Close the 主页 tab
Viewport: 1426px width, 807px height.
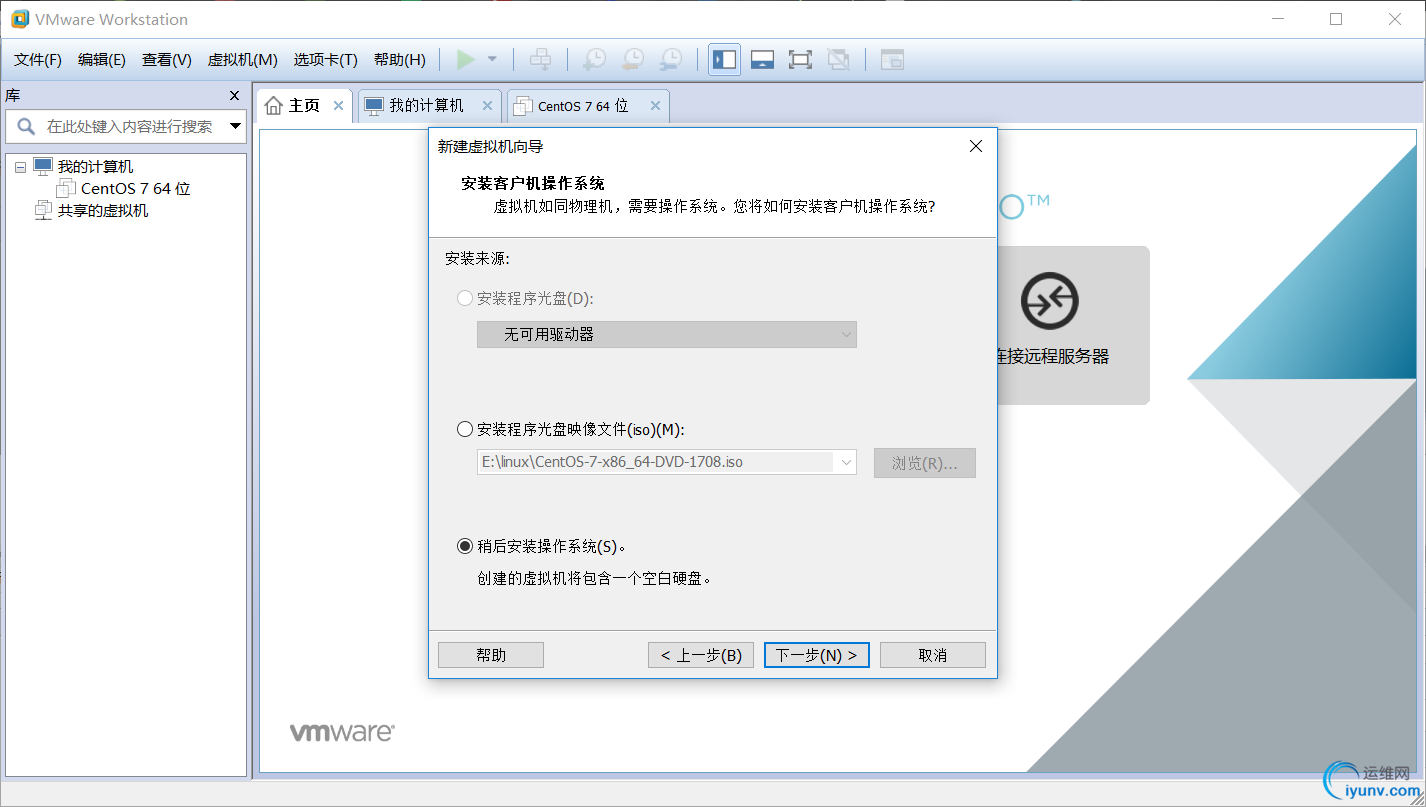[338, 105]
